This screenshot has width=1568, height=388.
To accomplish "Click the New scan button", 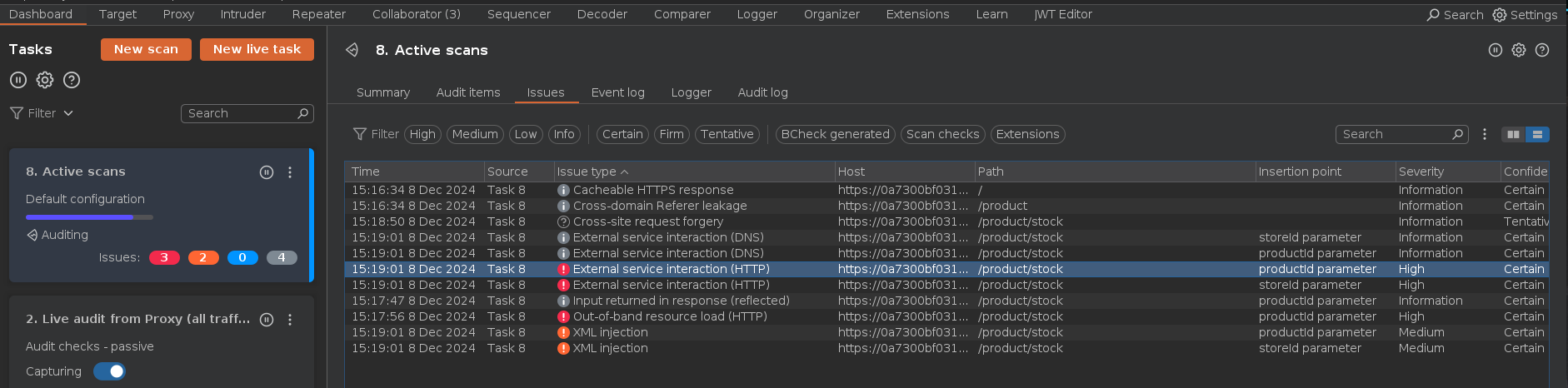I will coord(146,49).
